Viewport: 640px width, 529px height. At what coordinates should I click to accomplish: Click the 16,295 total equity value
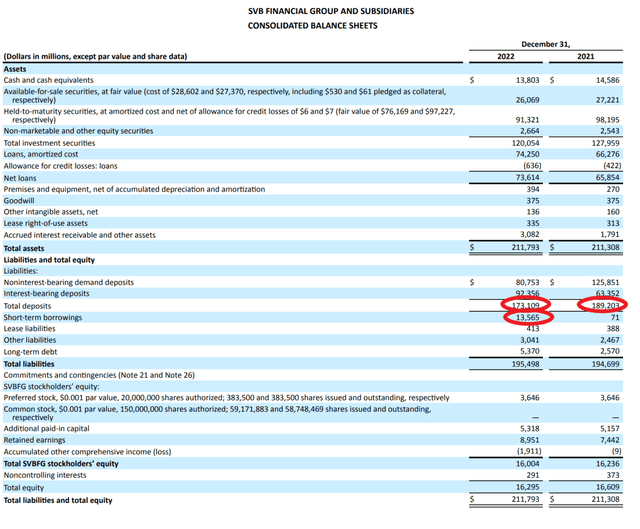pos(527,487)
